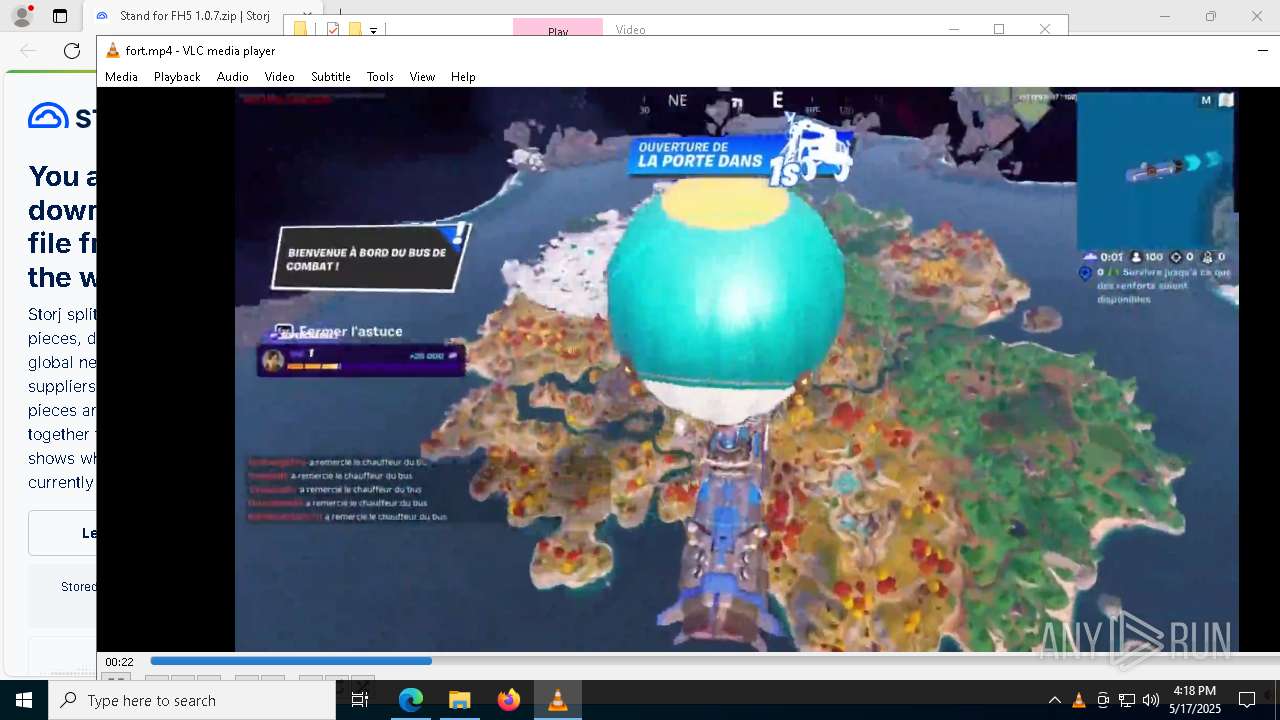Click the folder icon in Explorer quick access toolbar
The width and height of the screenshot is (1280, 720).
tap(301, 30)
